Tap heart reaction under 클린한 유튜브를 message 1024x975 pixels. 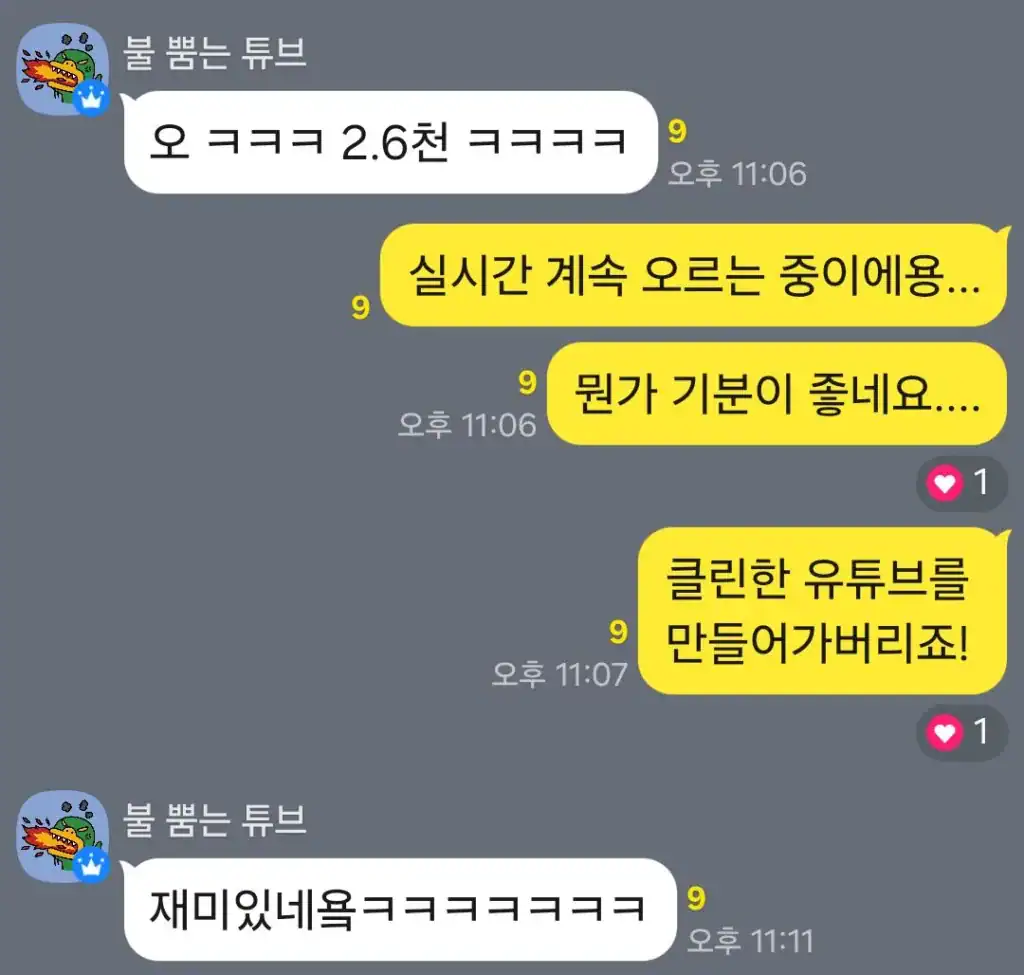944,733
